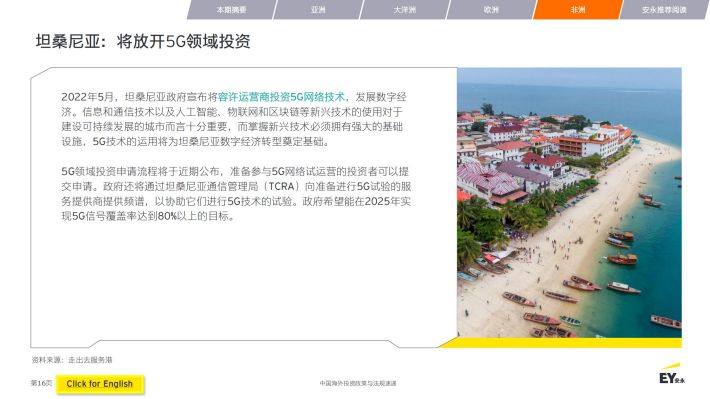710x399 pixels.
Task: Open the 本期摘要 navigation tab
Action: pyautogui.click(x=231, y=10)
